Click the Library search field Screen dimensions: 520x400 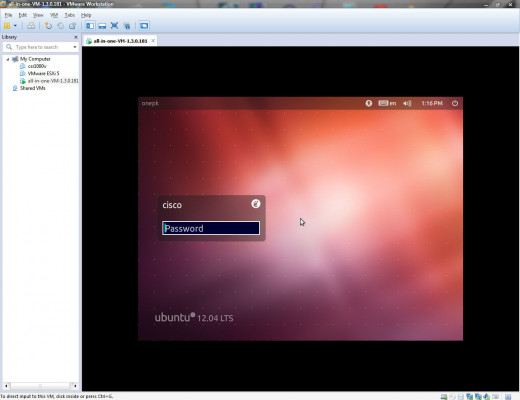pos(42,47)
